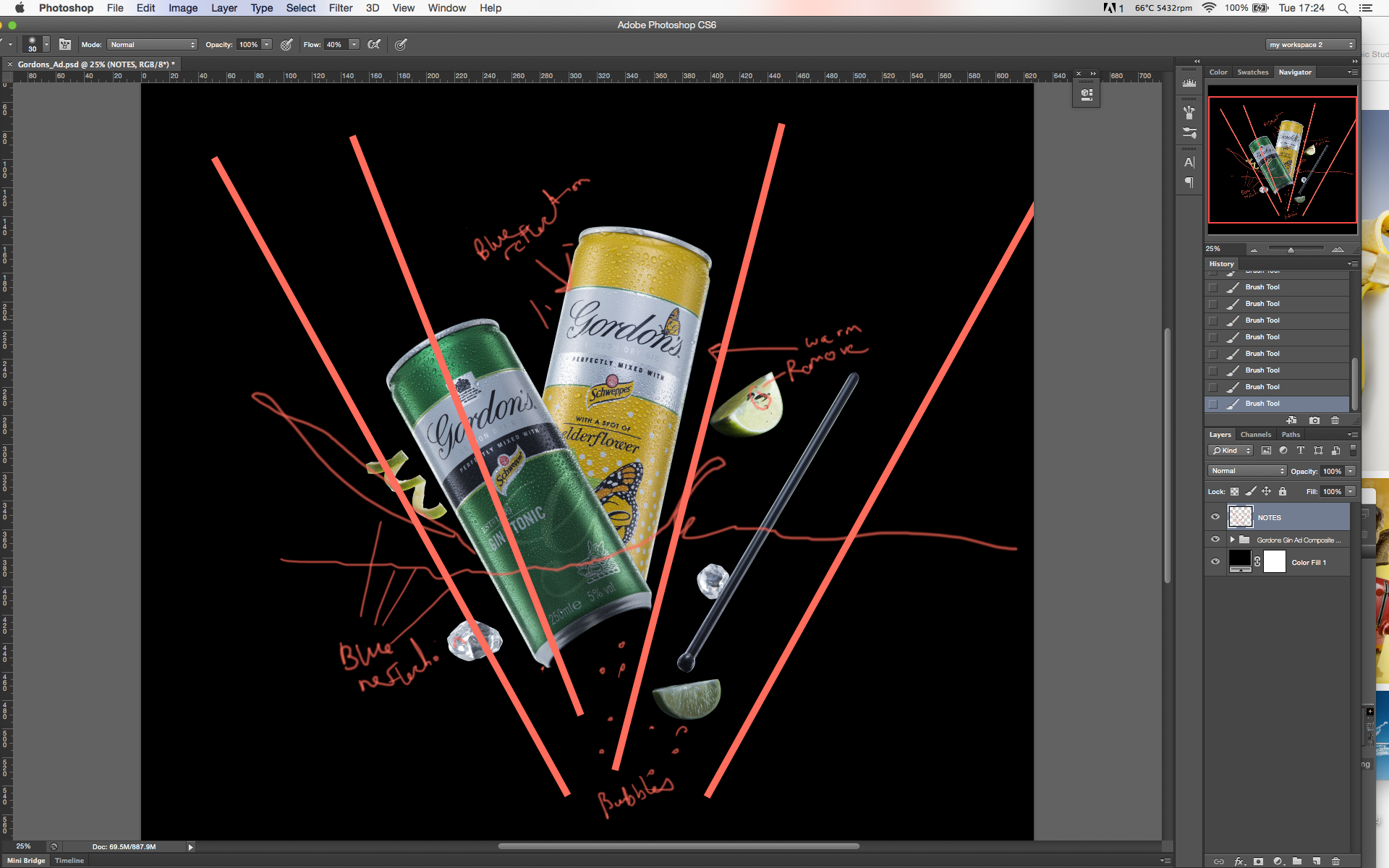Click the floating notes panel icon above canvas
1389x868 pixels.
(1087, 94)
